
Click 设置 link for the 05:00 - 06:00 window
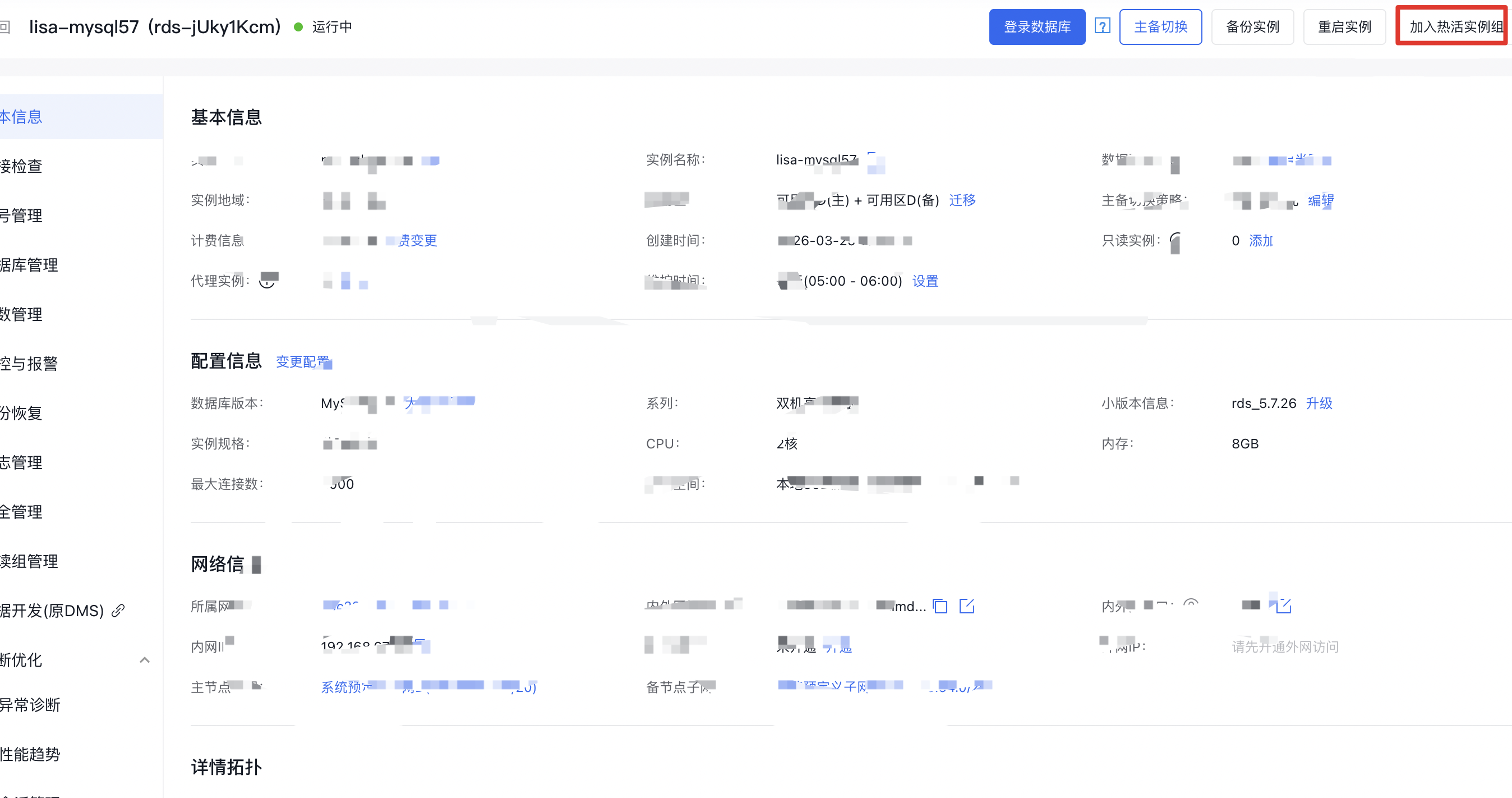925,281
